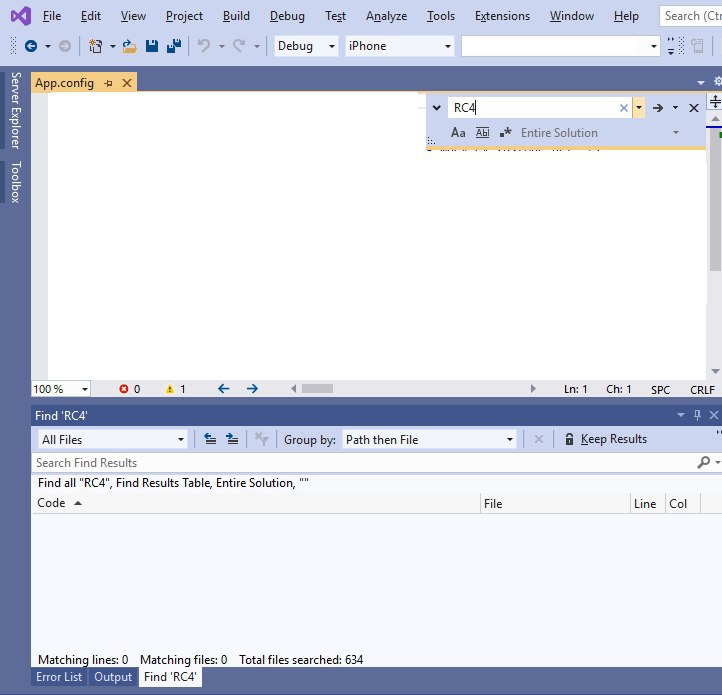722x695 pixels.
Task: Click the greyed-out navigate forward icon
Action: 65,46
